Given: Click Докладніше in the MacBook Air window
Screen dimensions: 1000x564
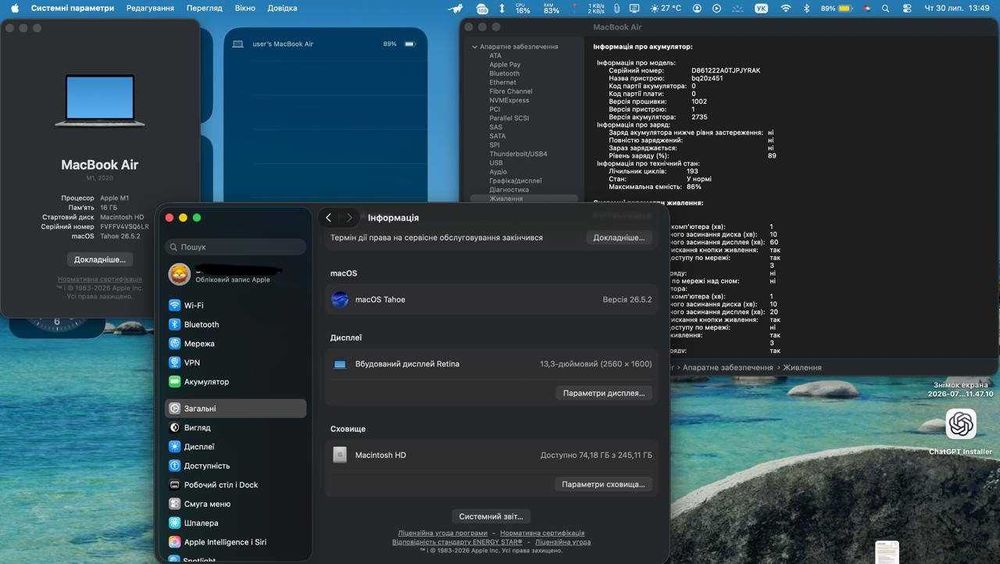Looking at the screenshot, I should pyautogui.click(x=99, y=260).
